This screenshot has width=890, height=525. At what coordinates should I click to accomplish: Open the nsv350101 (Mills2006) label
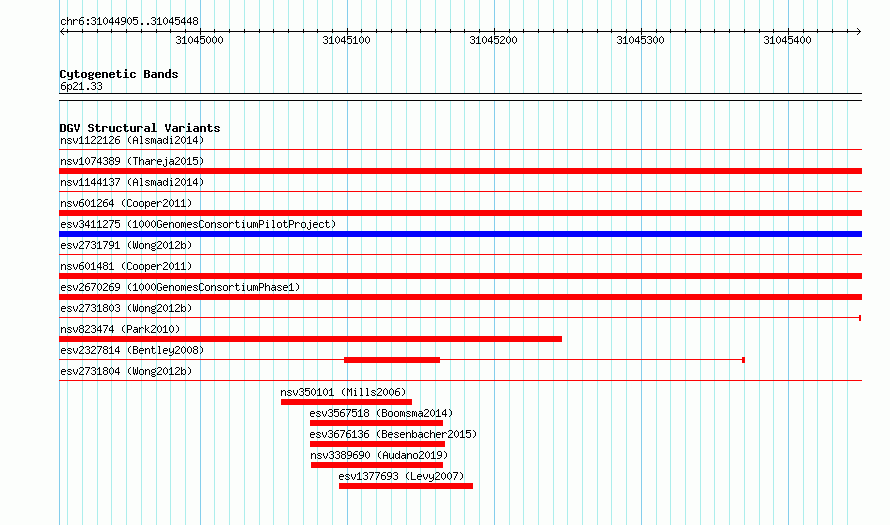[x=343, y=392]
